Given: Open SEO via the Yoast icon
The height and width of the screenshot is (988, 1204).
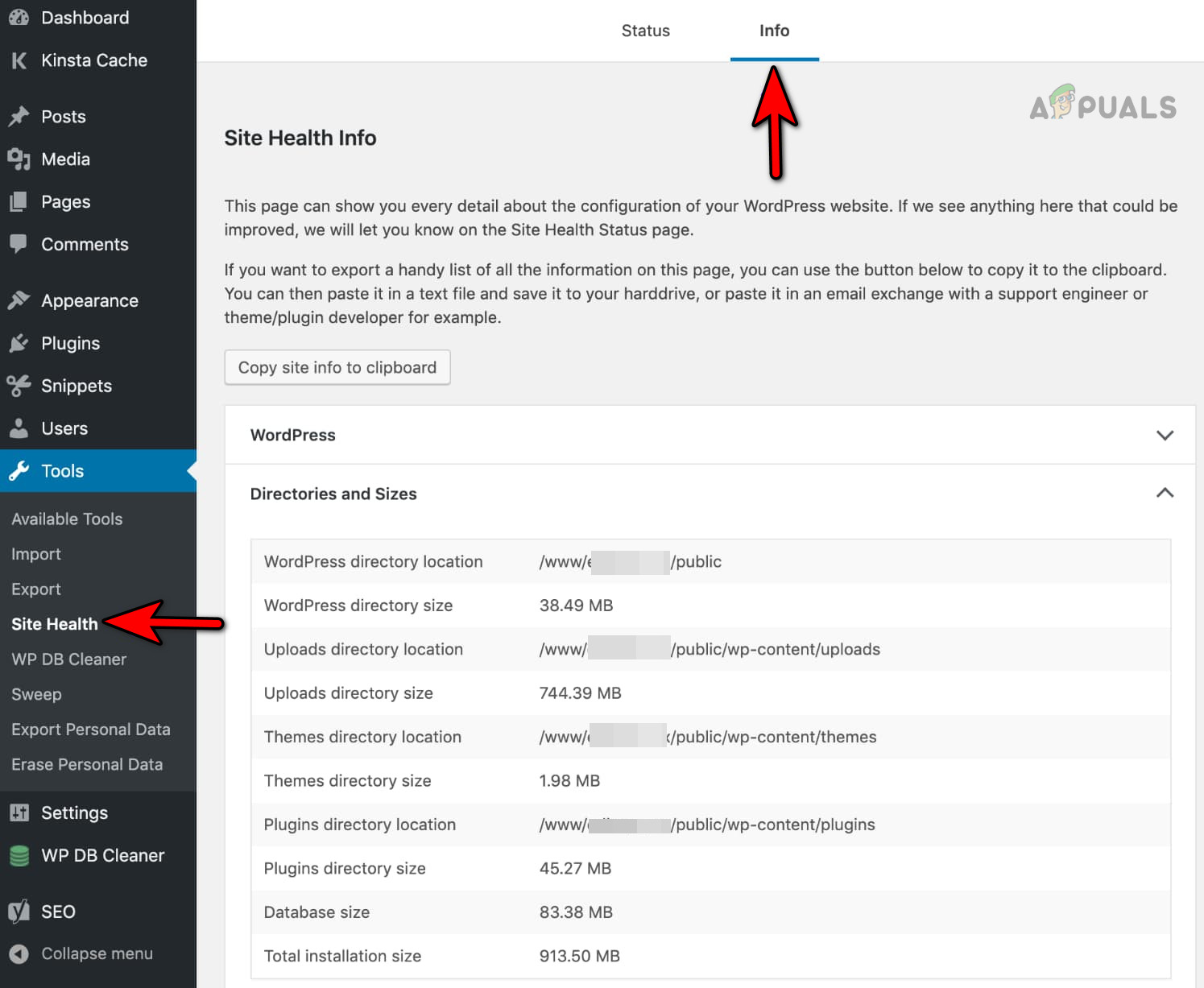Looking at the screenshot, I should 19,911.
